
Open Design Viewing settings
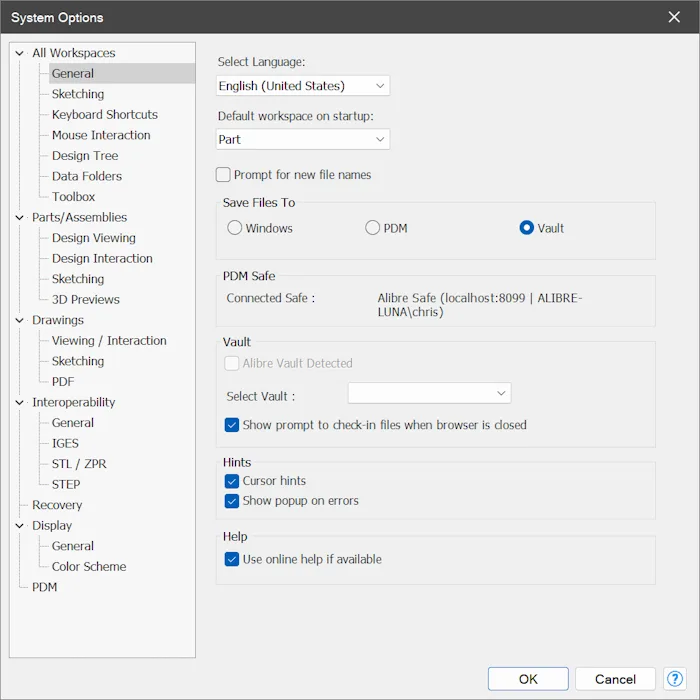[93, 238]
